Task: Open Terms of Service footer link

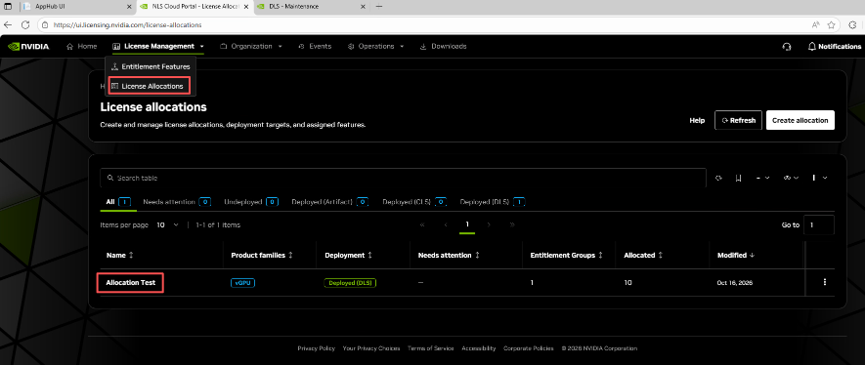Action: tap(430, 348)
